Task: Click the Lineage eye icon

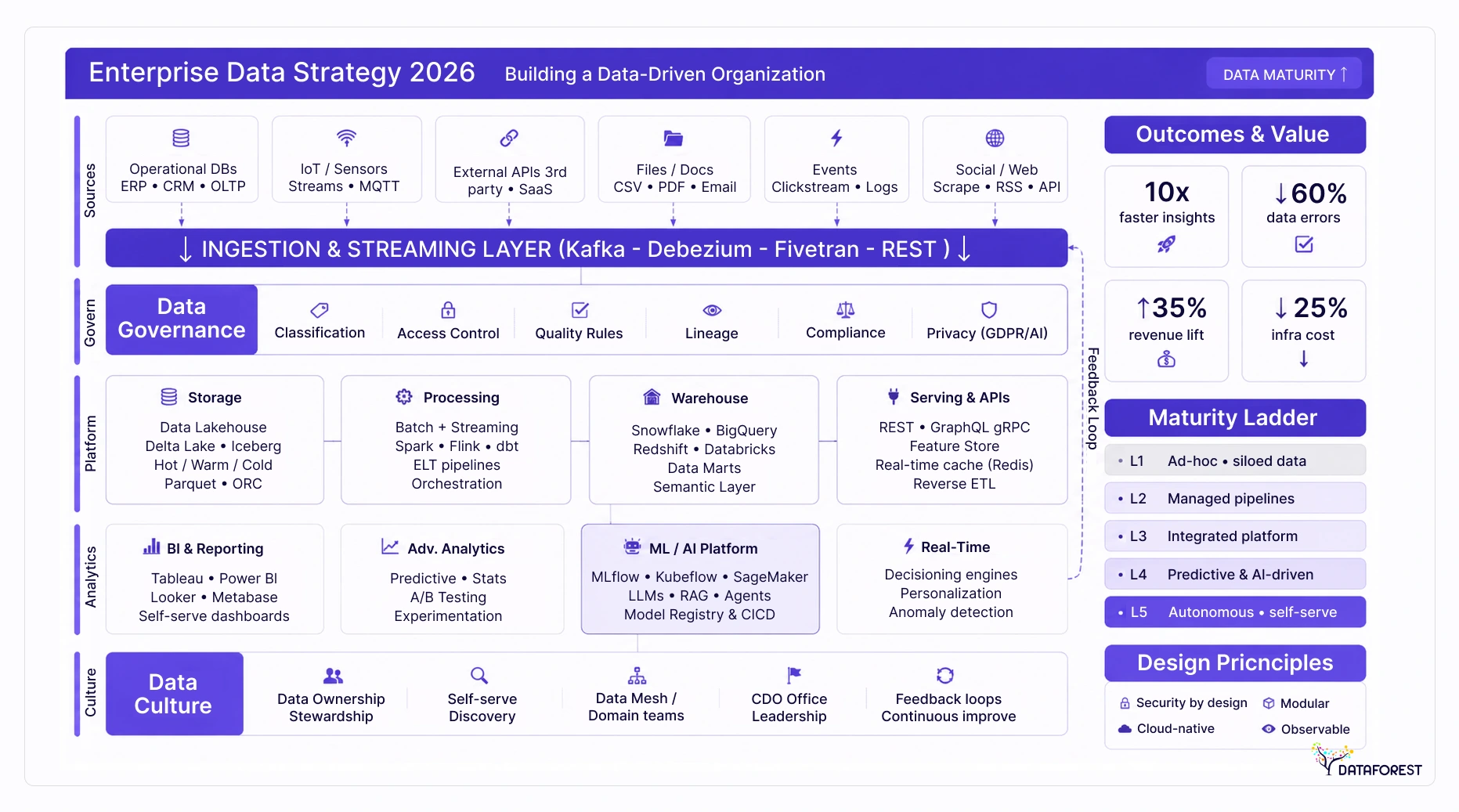Action: [x=712, y=311]
